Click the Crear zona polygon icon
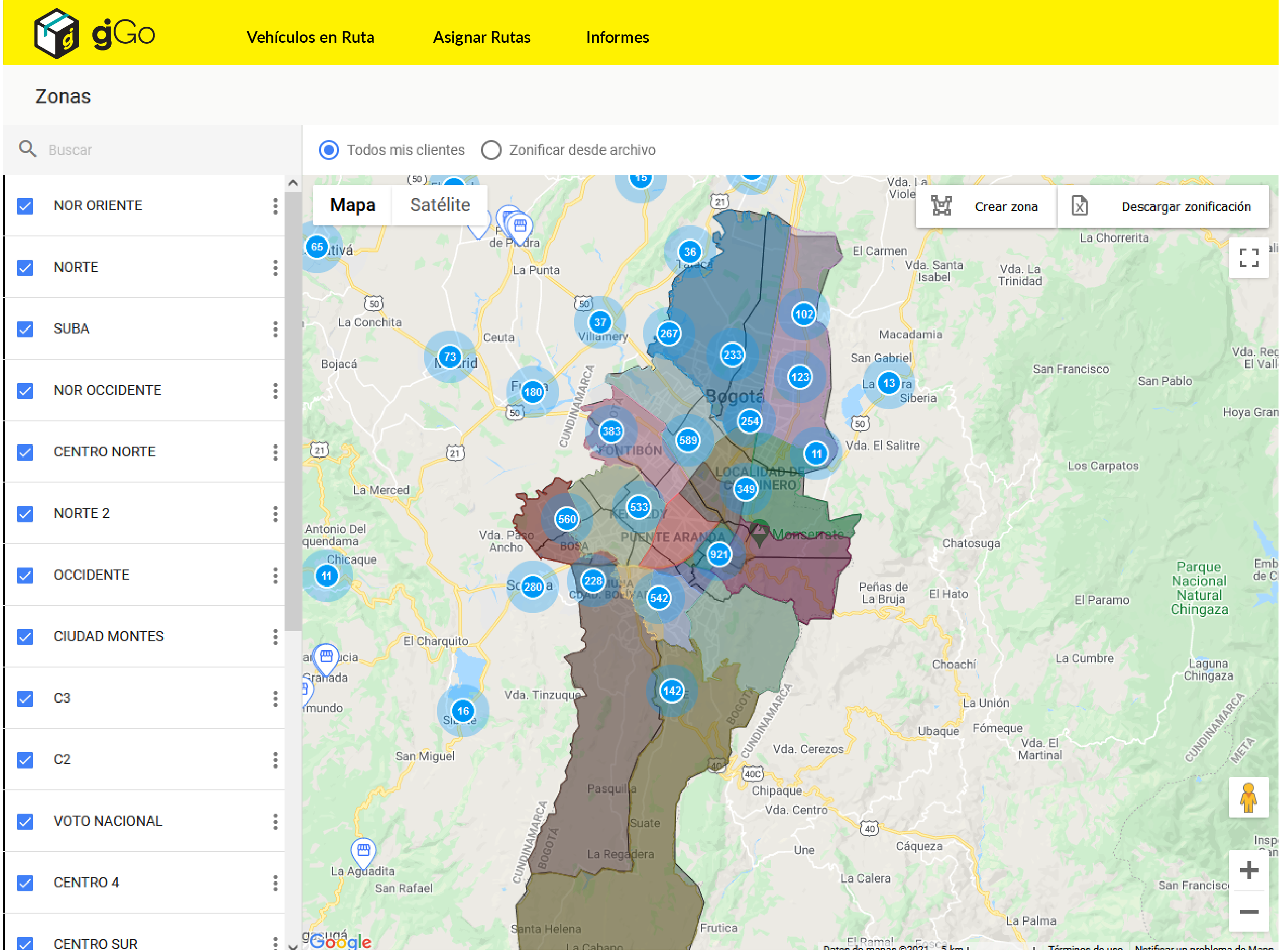The height and width of the screenshot is (952, 1279). click(941, 206)
